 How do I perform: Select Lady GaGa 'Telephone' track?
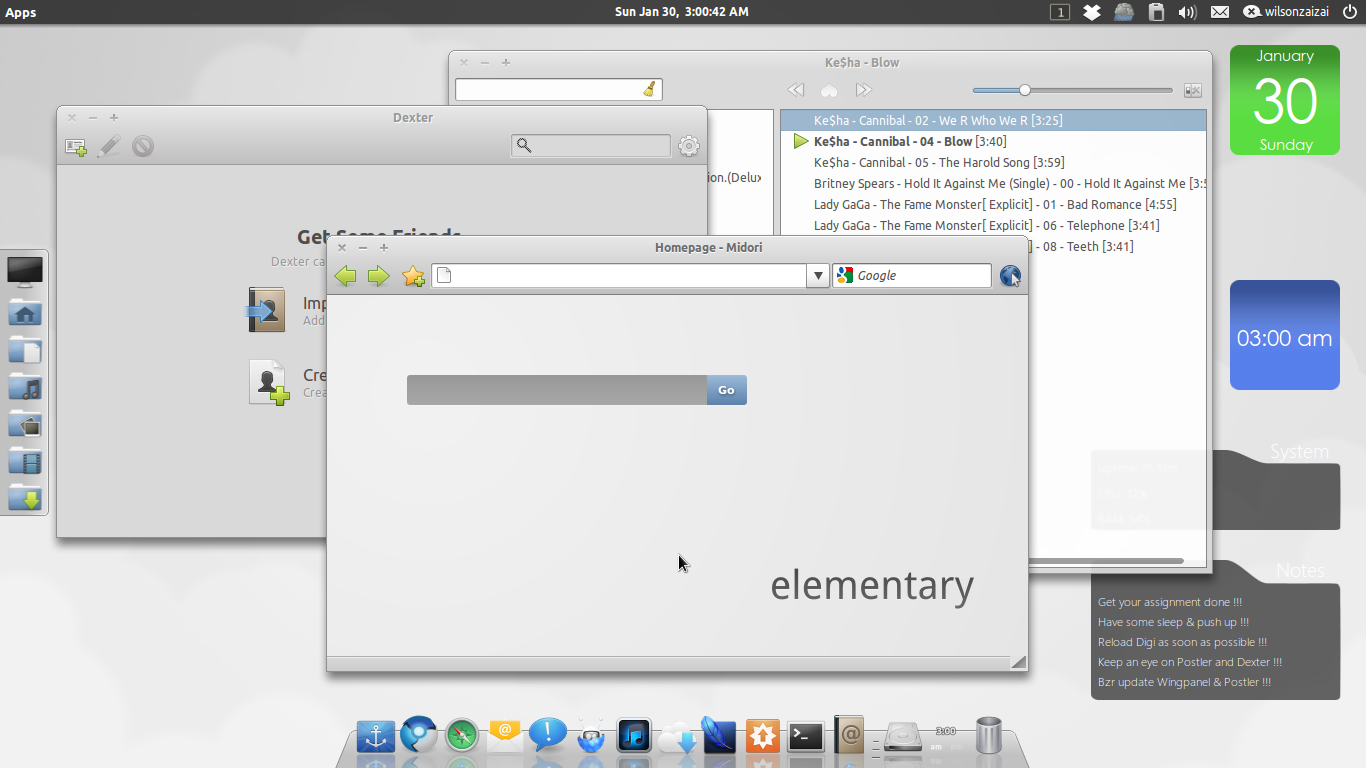[x=993, y=225]
